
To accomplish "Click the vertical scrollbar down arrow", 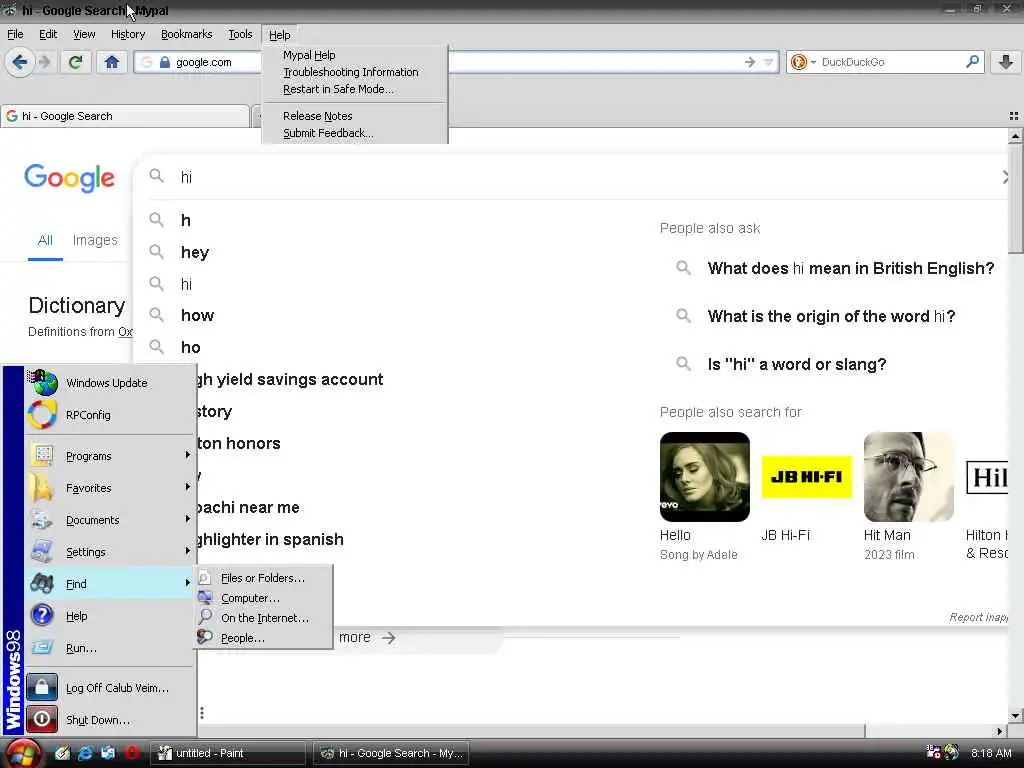I will [1015, 716].
